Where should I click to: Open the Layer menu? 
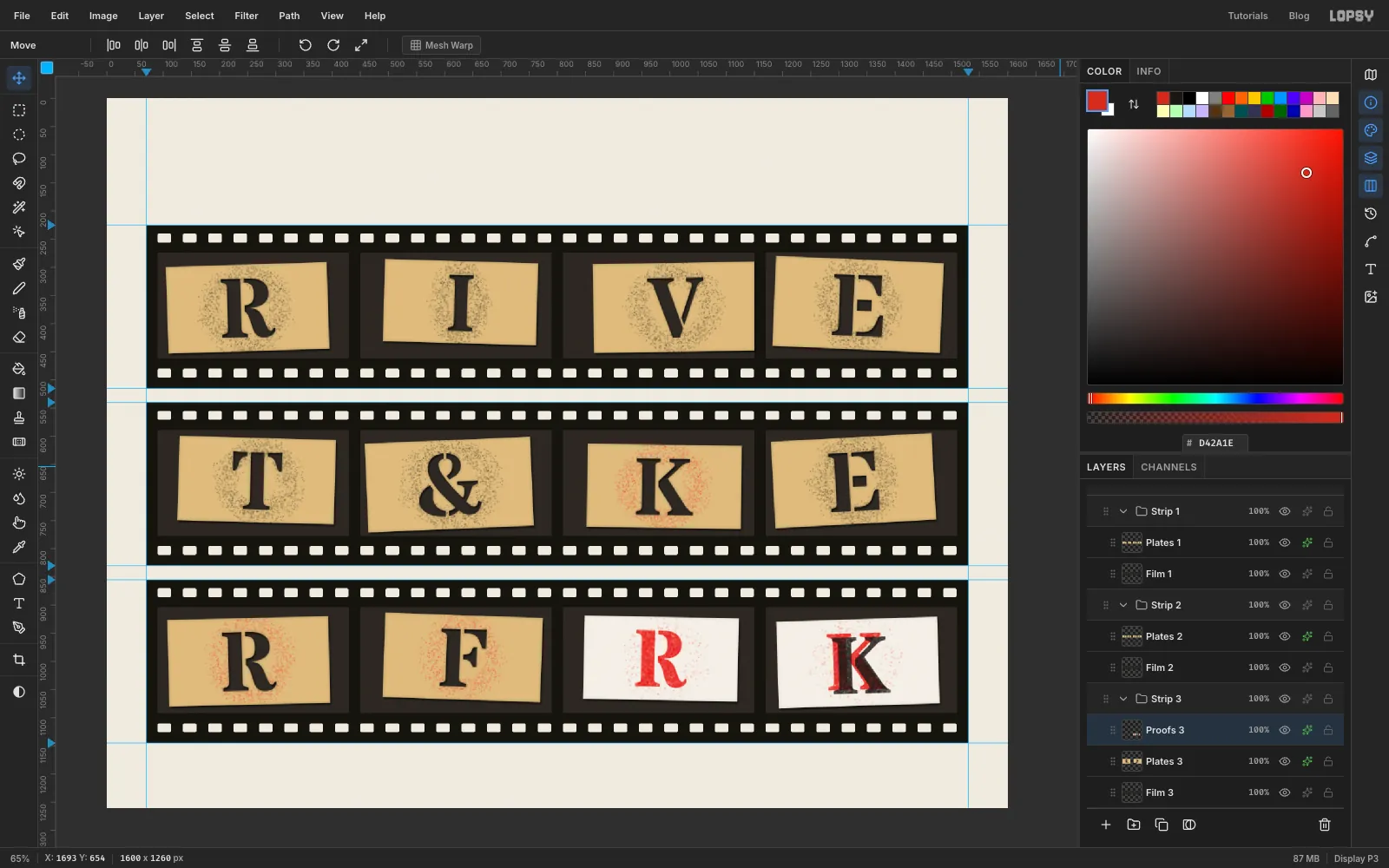151,16
